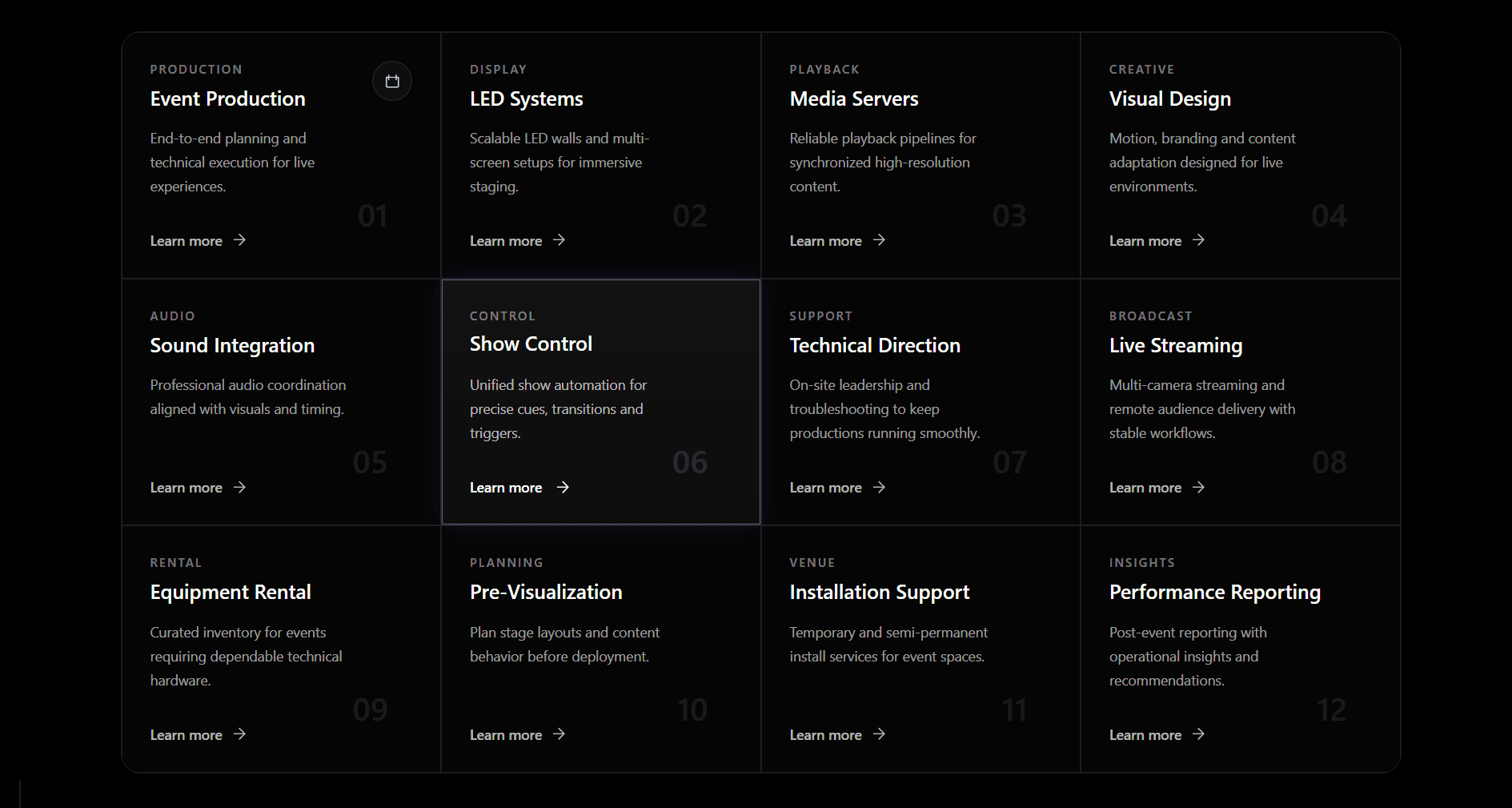Open Learn more under Sound Integration

click(186, 488)
